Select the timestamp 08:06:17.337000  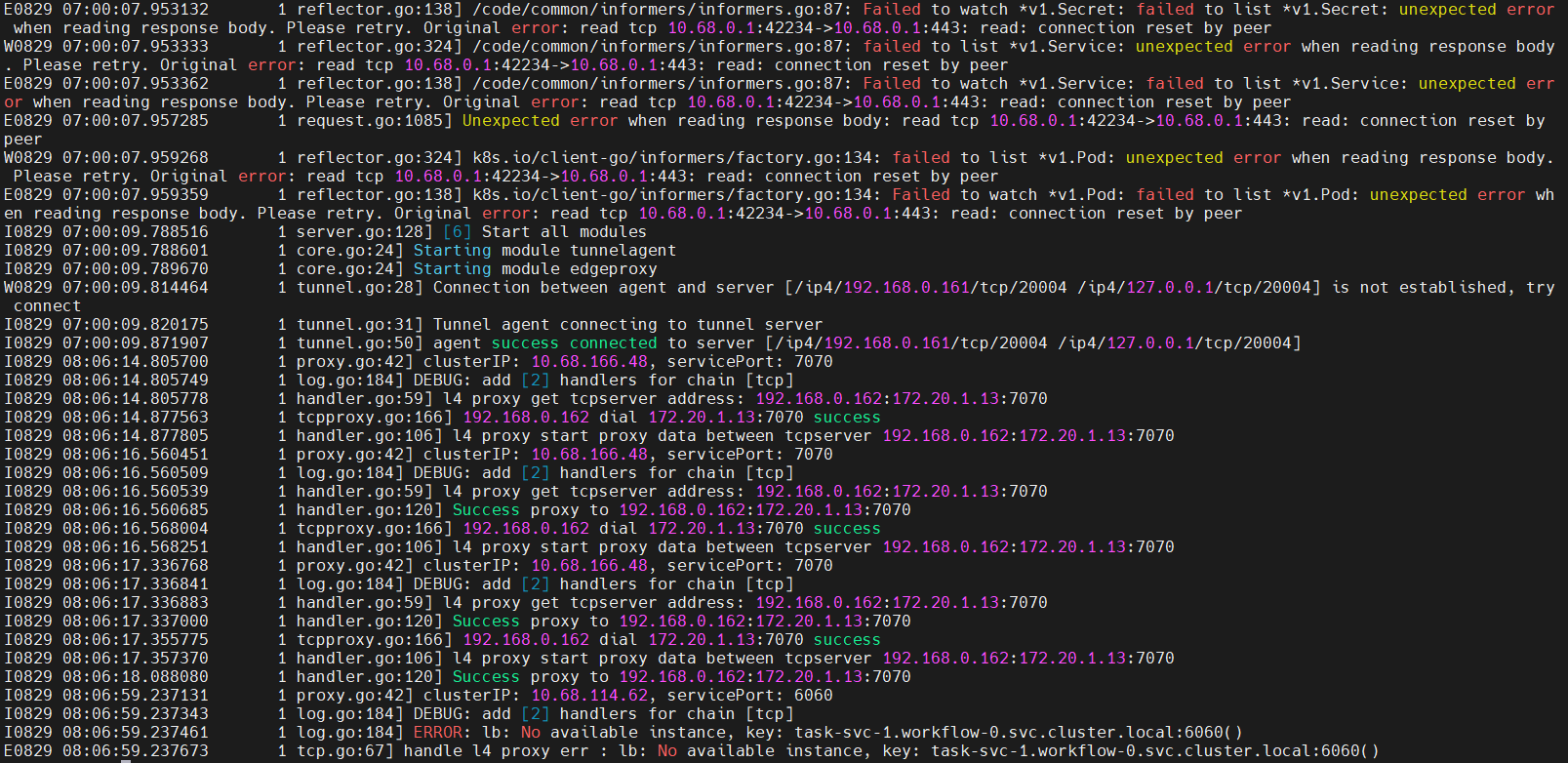pos(136,622)
